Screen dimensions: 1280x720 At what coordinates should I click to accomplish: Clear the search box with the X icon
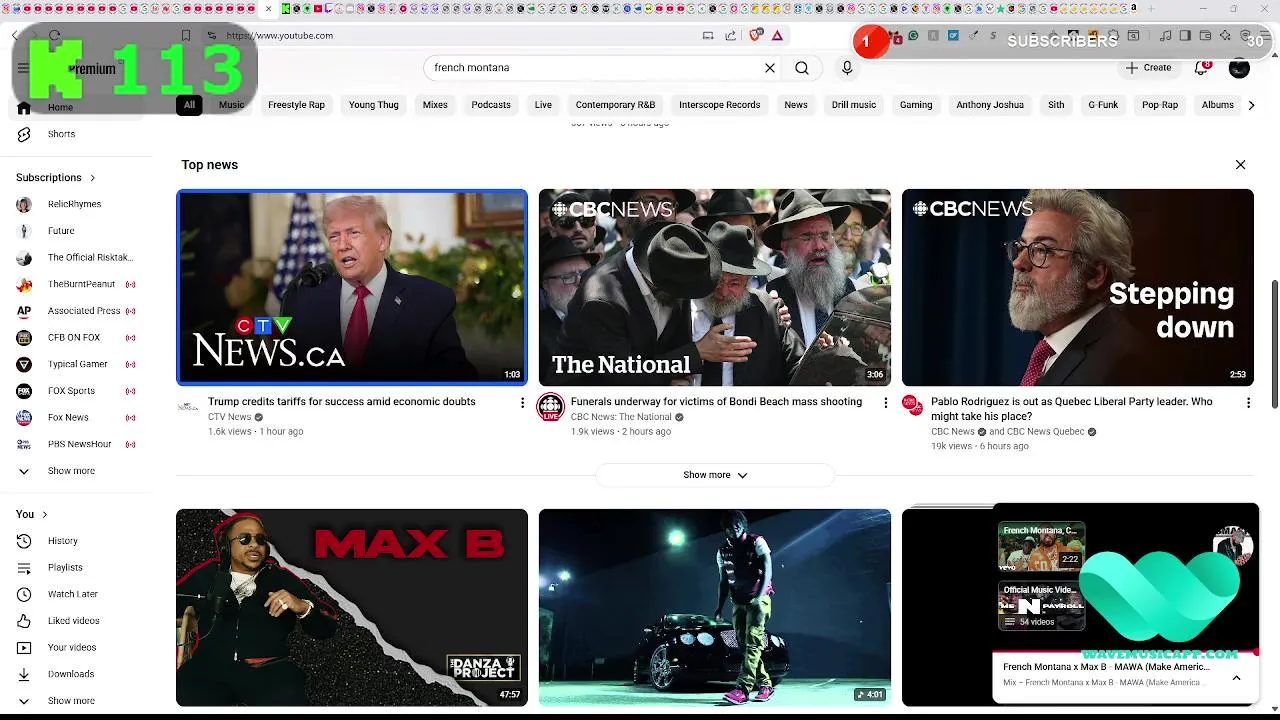(x=770, y=68)
